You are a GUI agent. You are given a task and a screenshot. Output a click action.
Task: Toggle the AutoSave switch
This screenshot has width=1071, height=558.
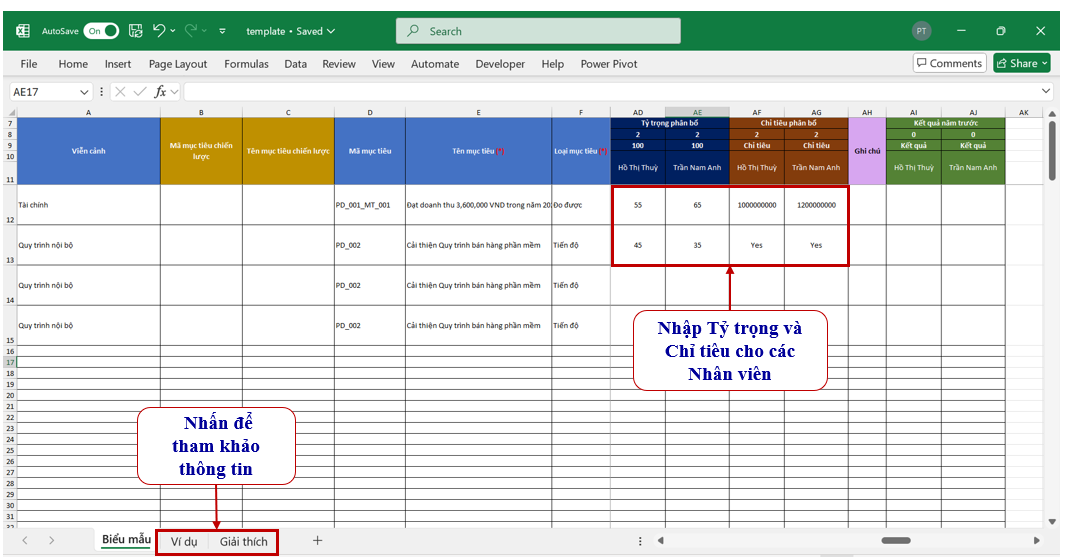[x=101, y=31]
